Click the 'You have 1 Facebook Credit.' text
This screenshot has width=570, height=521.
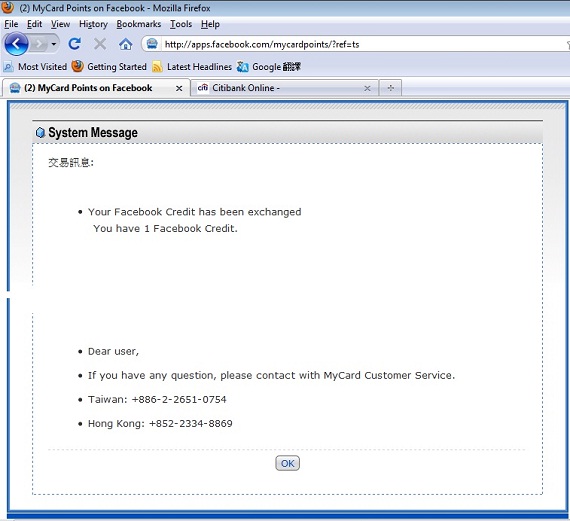click(x=165, y=228)
